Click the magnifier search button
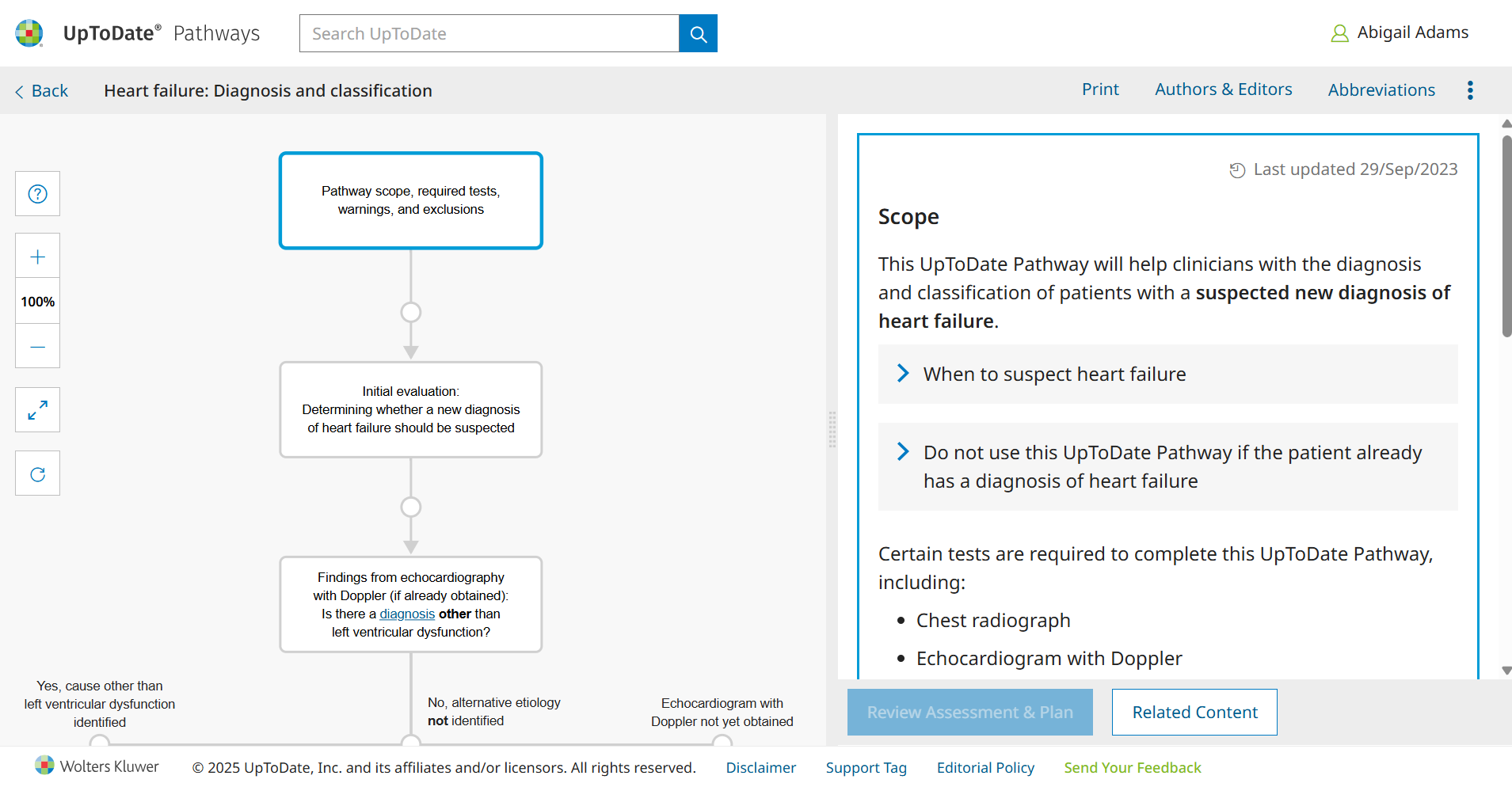The width and height of the screenshot is (1512, 787). (x=698, y=34)
